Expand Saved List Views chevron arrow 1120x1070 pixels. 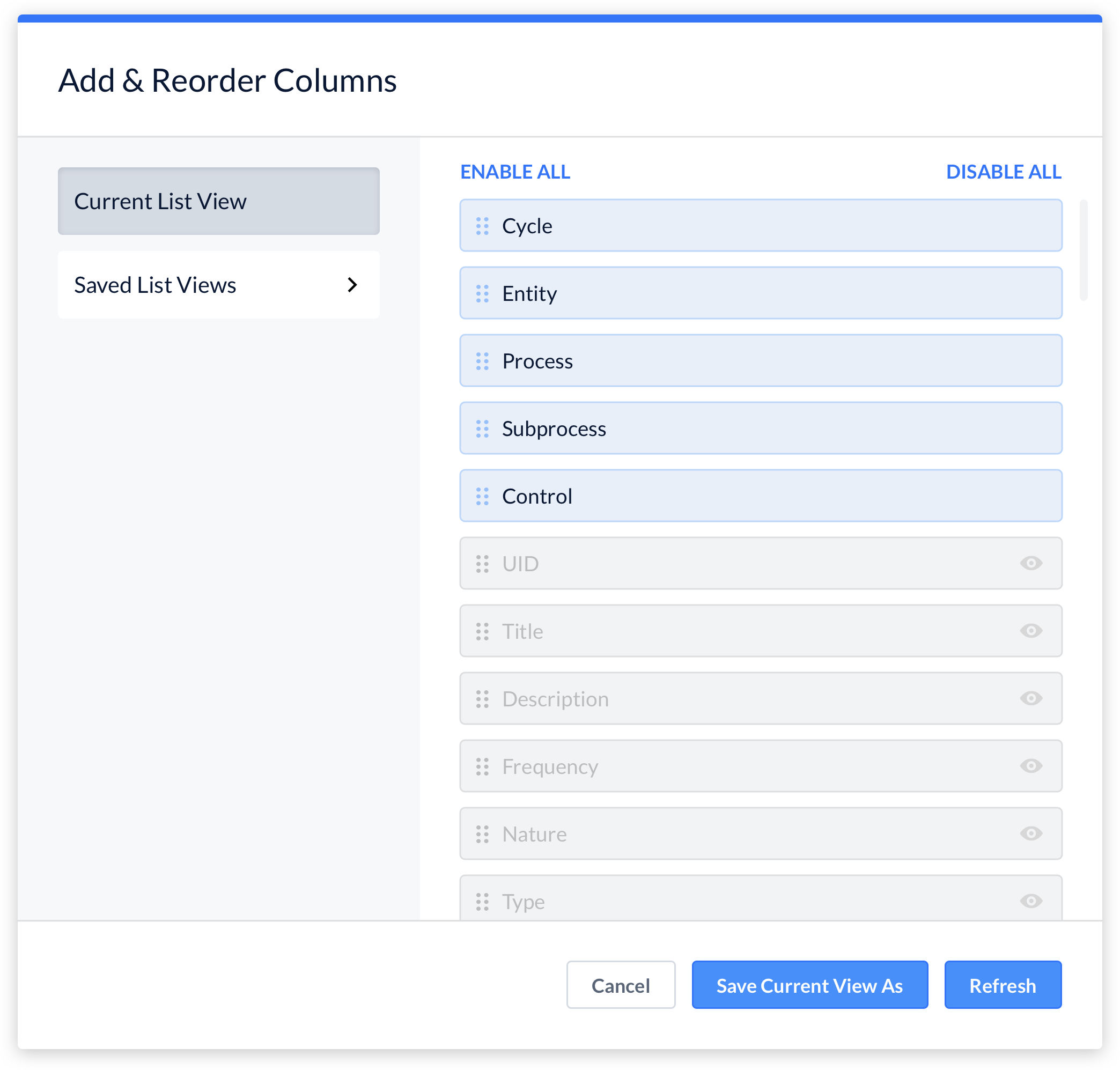click(352, 285)
